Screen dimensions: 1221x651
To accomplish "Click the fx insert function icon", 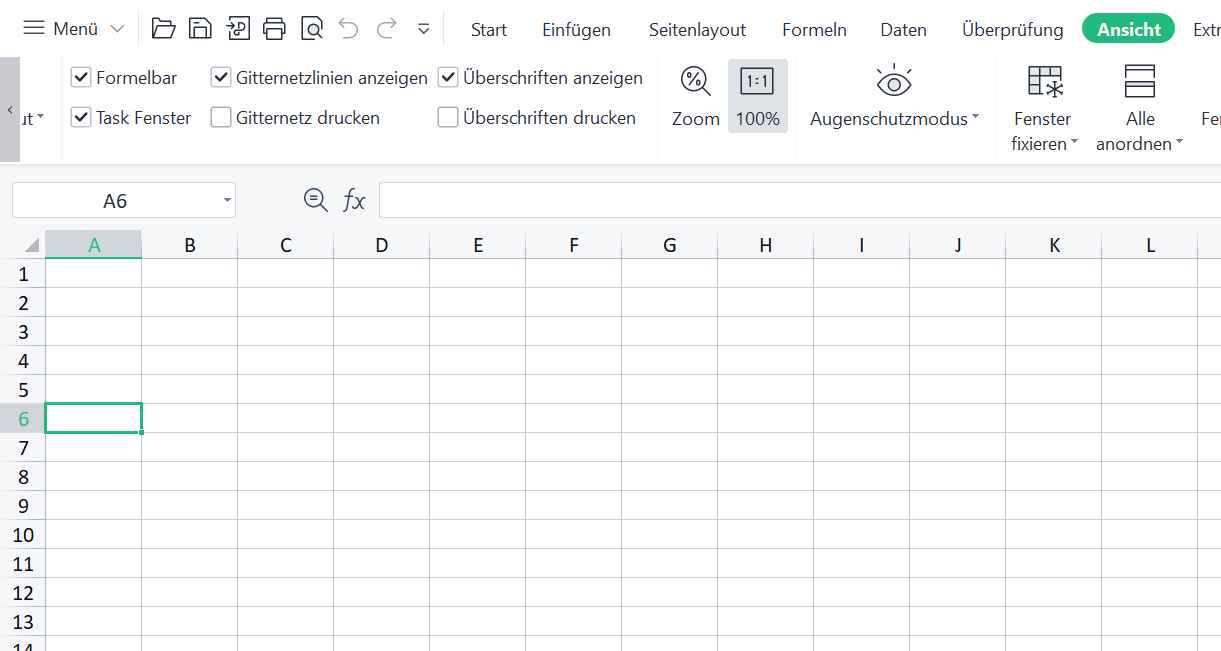I will 354,201.
